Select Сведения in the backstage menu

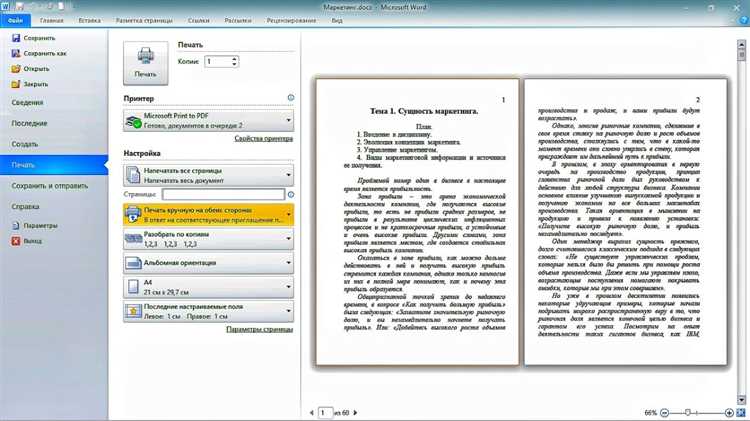29,102
